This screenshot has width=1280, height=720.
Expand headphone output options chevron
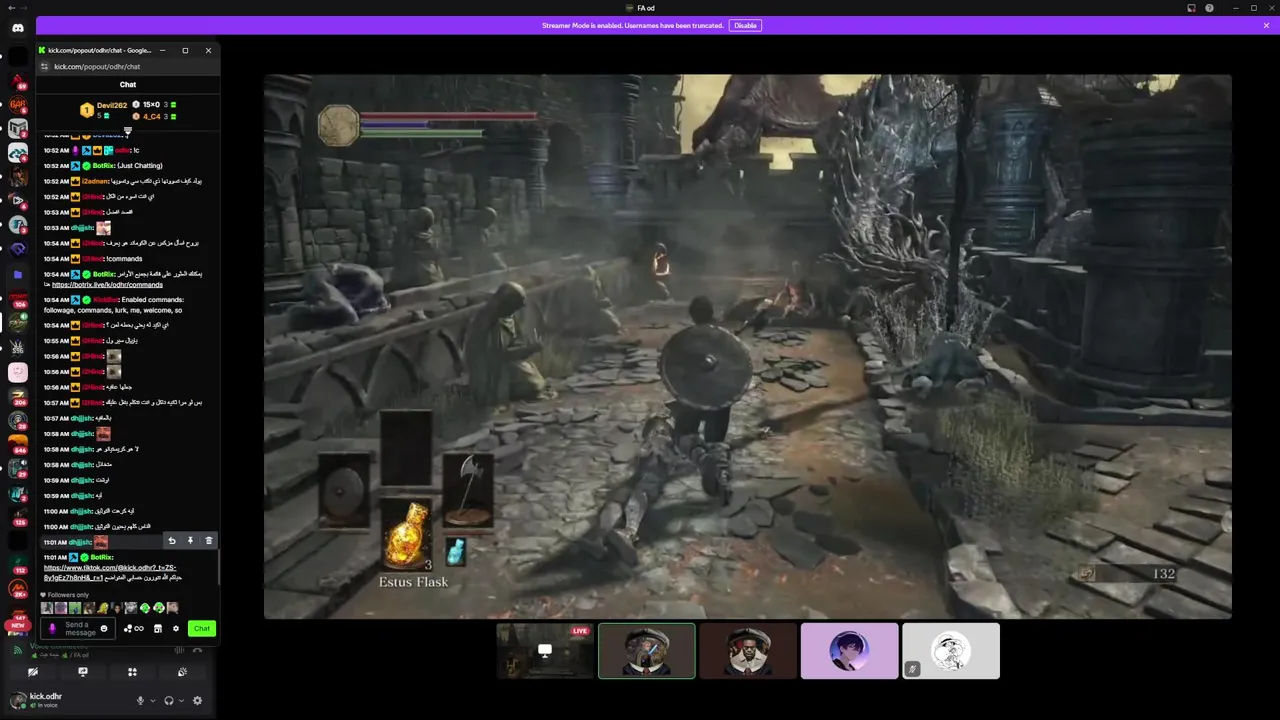(x=181, y=701)
